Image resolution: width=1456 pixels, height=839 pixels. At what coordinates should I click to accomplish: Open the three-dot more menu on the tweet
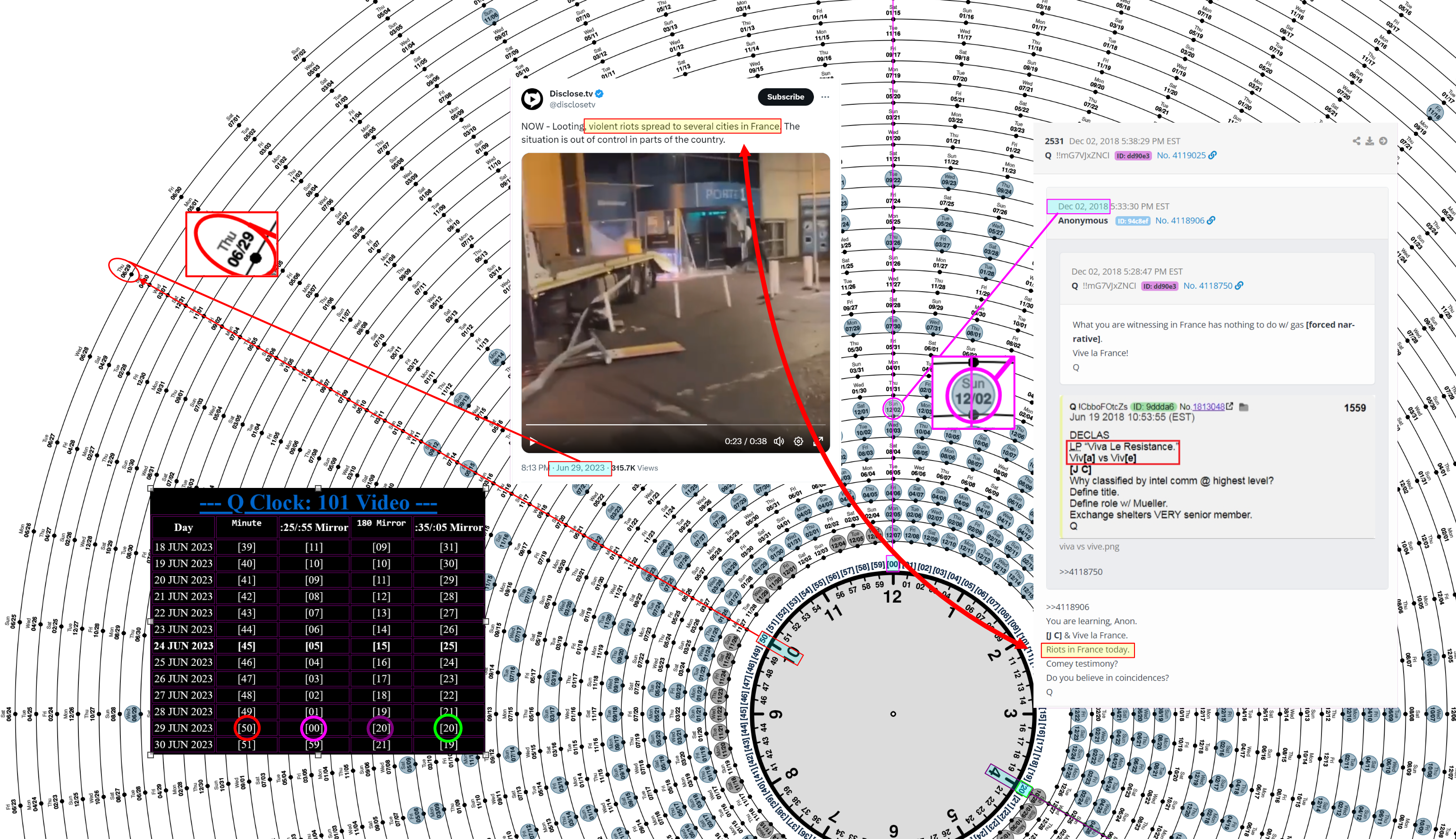825,97
